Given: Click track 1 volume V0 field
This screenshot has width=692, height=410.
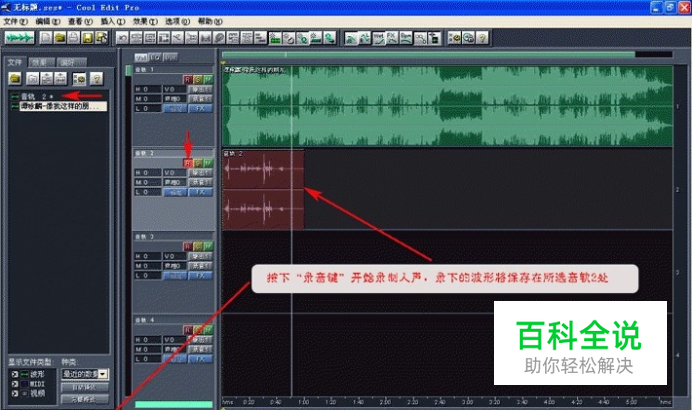Looking at the screenshot, I should tap(174, 89).
